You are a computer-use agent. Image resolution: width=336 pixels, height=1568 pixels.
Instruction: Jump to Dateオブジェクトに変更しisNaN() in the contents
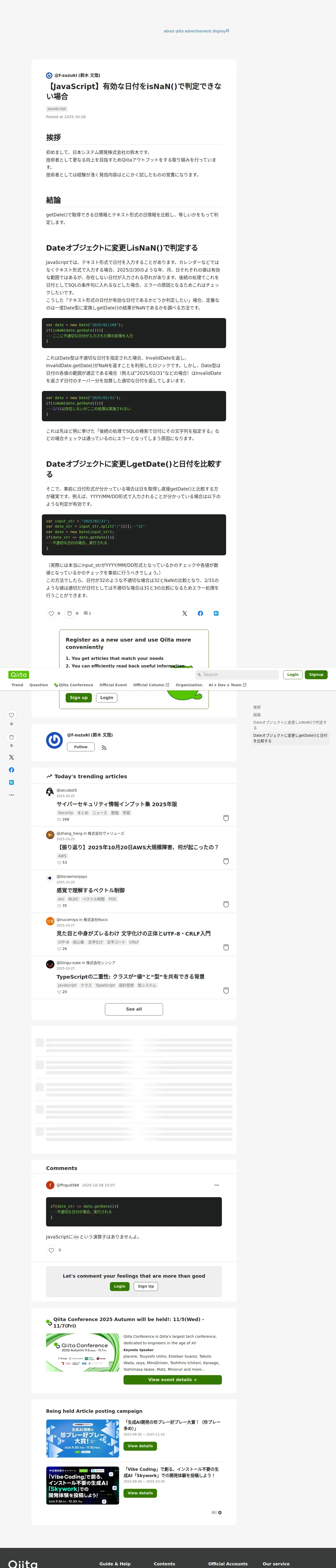coord(290,725)
